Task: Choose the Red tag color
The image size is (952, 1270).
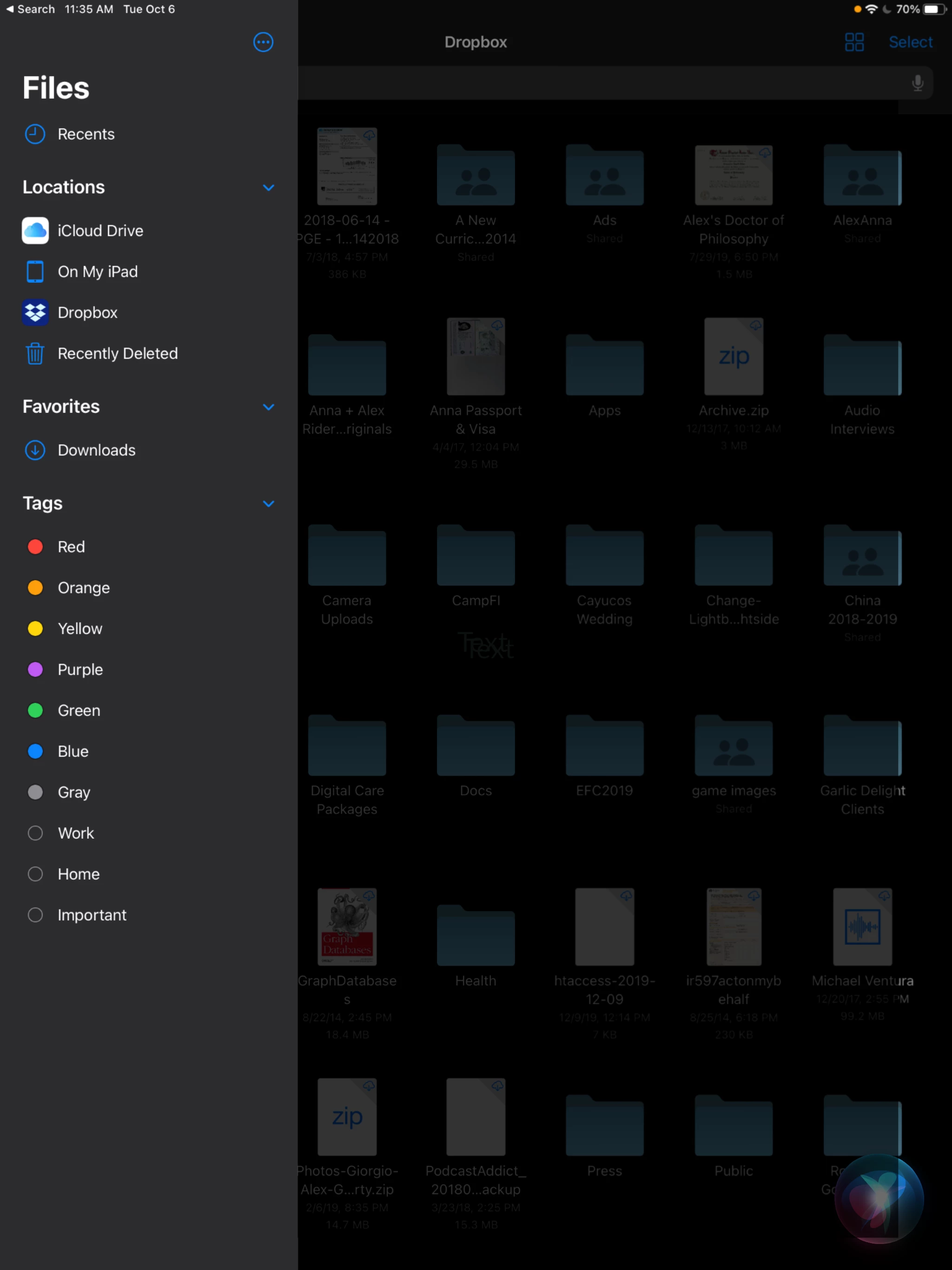Action: [x=35, y=547]
